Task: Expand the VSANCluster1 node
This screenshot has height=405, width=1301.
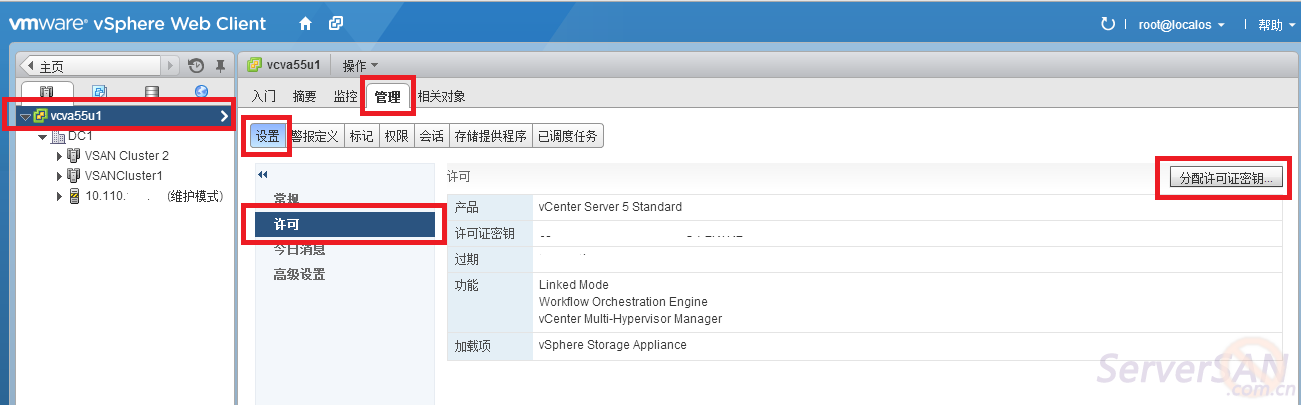Action: pyautogui.click(x=59, y=176)
